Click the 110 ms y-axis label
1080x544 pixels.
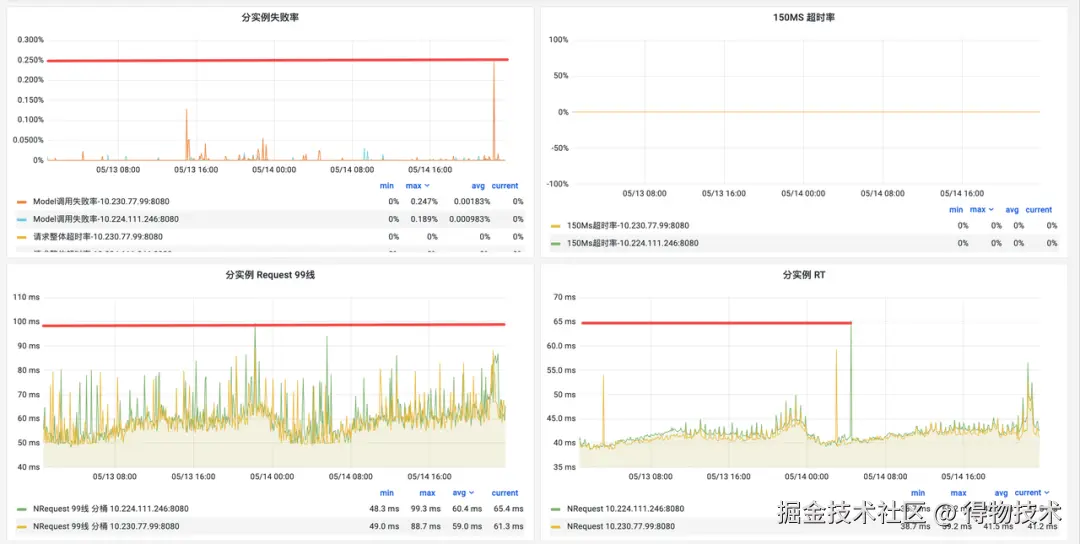pyautogui.click(x=28, y=297)
